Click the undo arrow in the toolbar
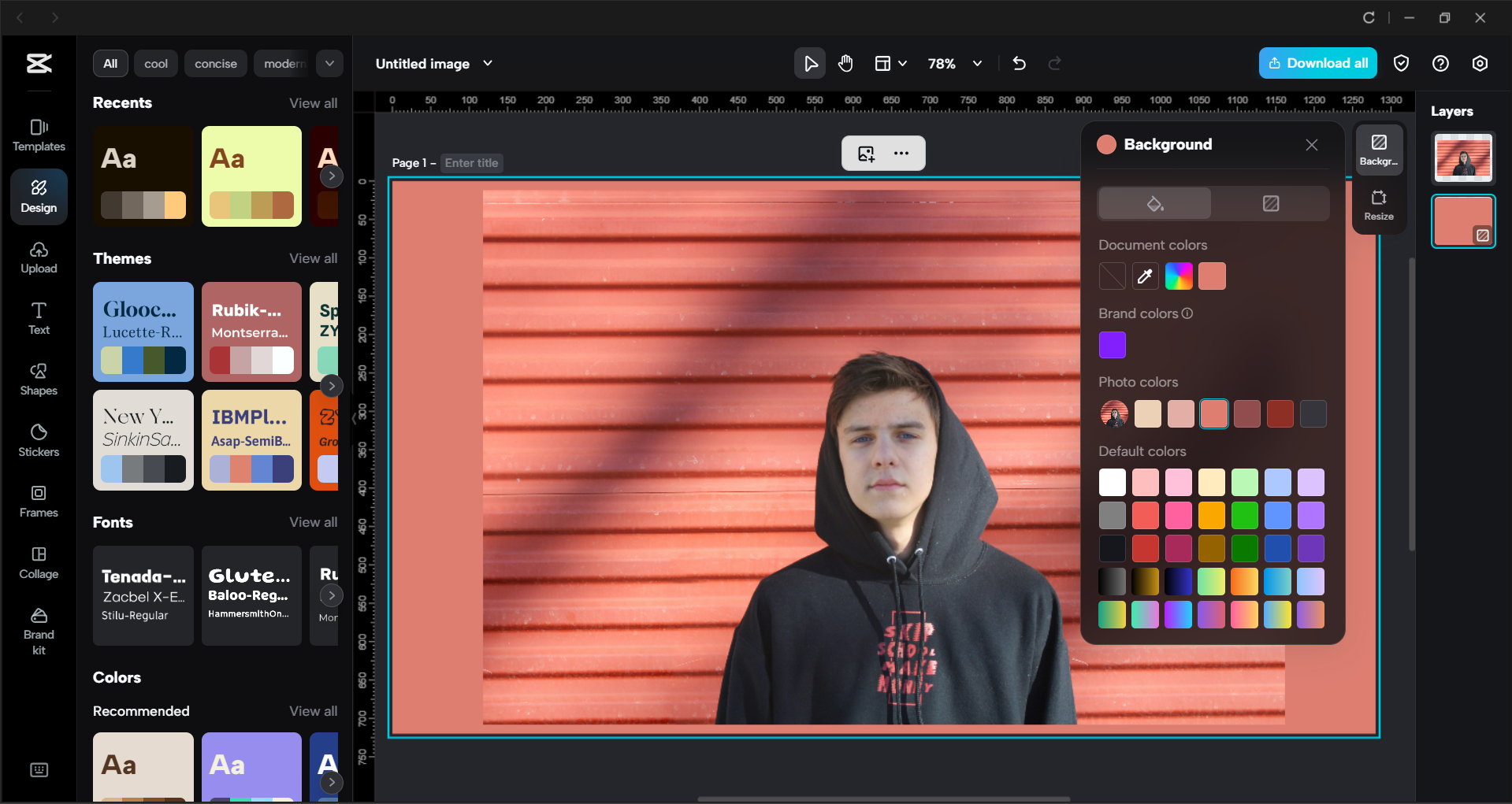The width and height of the screenshot is (1512, 804). tap(1019, 63)
